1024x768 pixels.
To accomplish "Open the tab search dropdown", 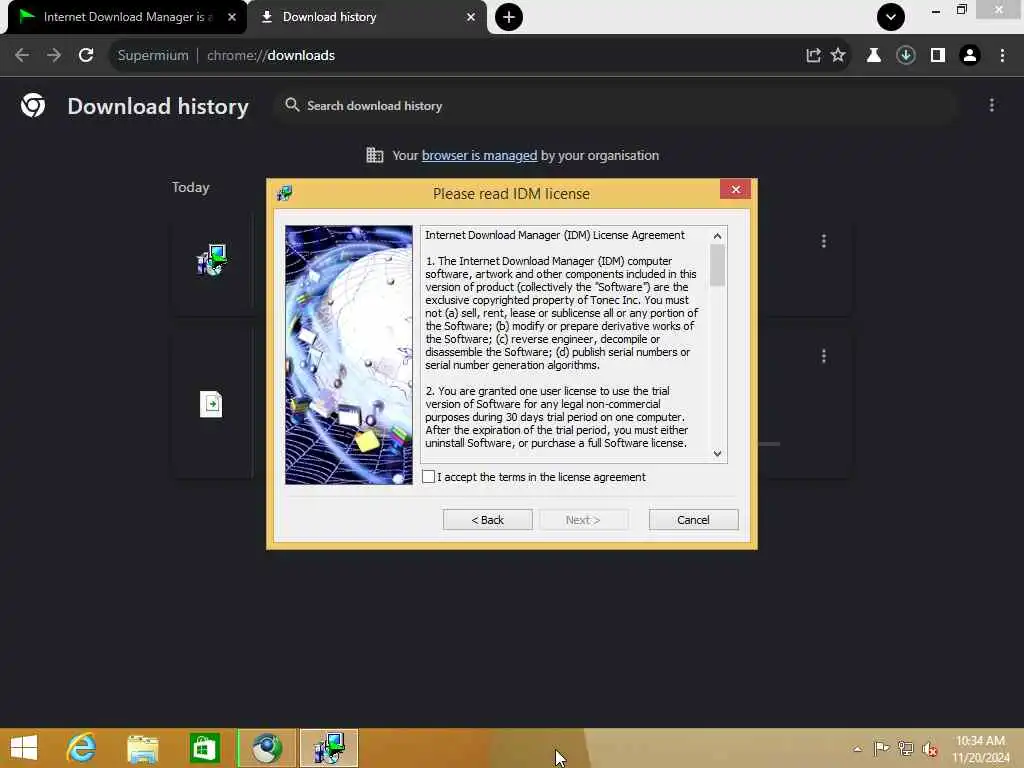I will 890,17.
